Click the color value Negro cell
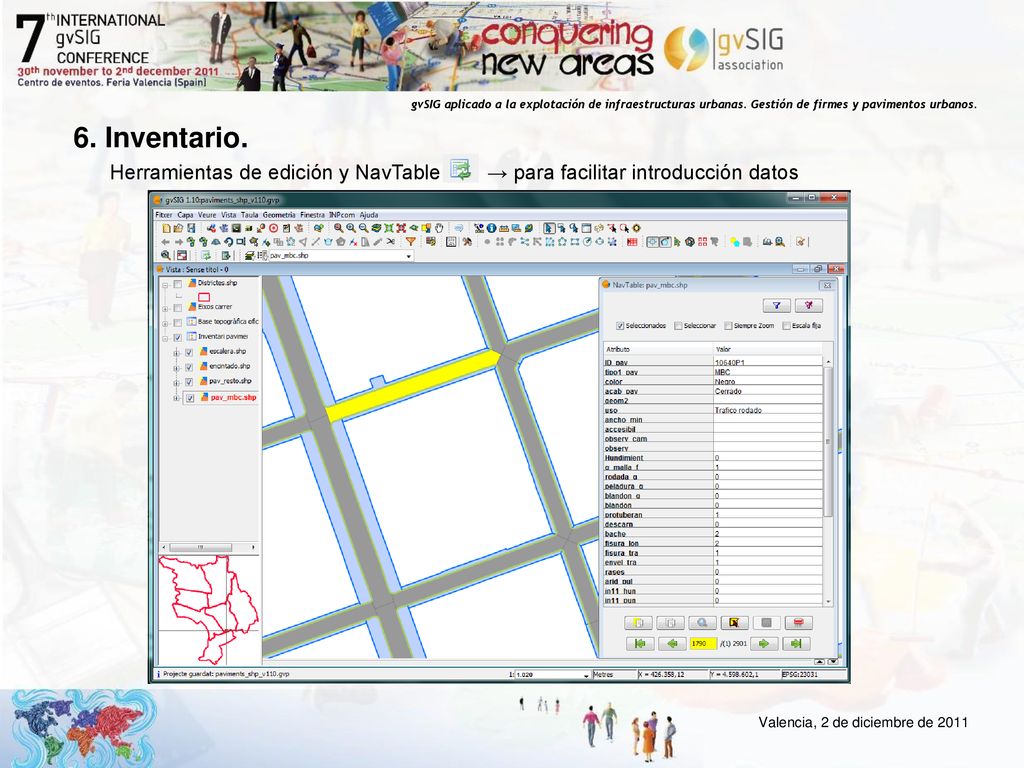This screenshot has height=768, width=1024. coord(768,381)
